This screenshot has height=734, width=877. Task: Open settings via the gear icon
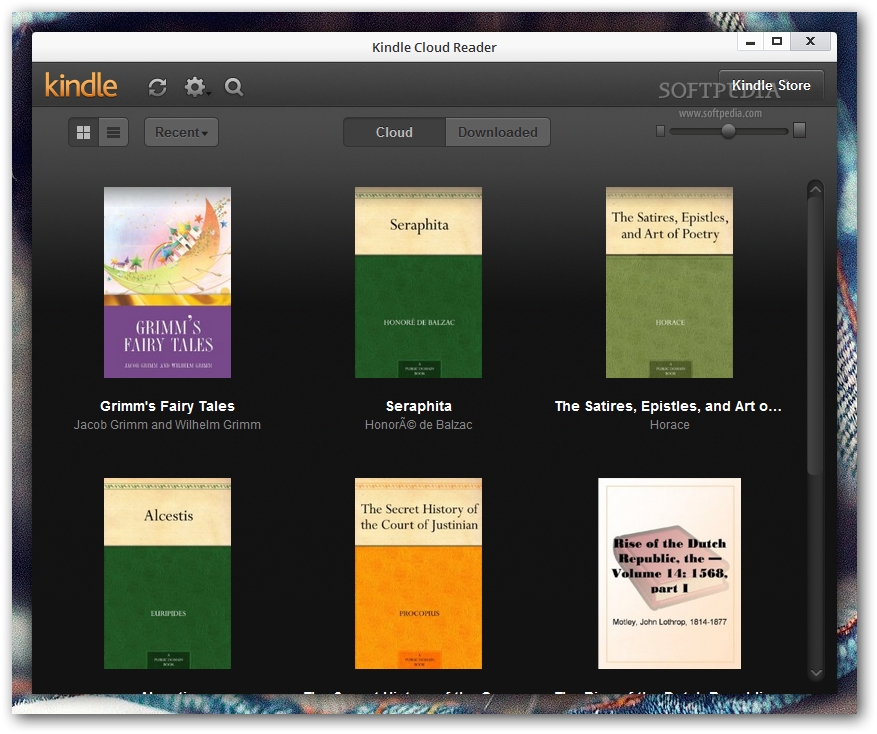tap(196, 87)
